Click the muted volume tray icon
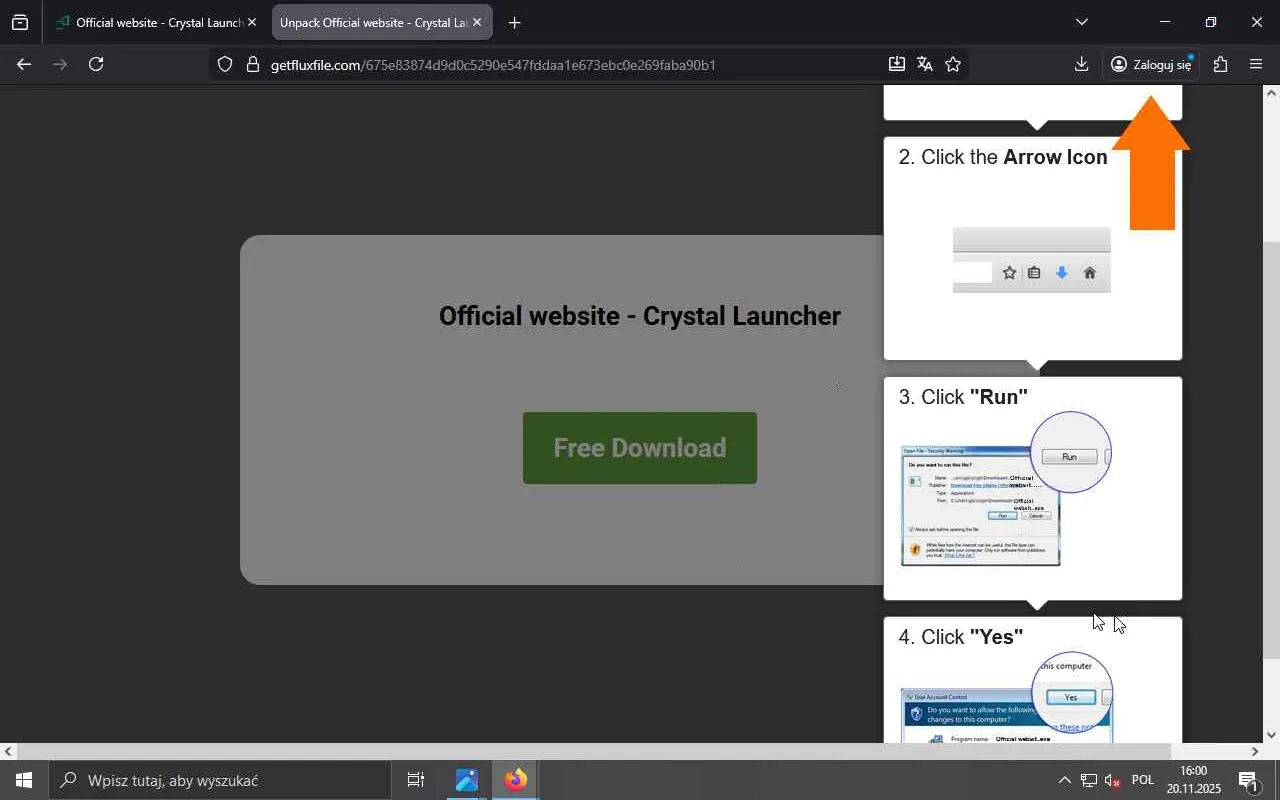Screen dimensions: 1280x800 pos(1112,780)
